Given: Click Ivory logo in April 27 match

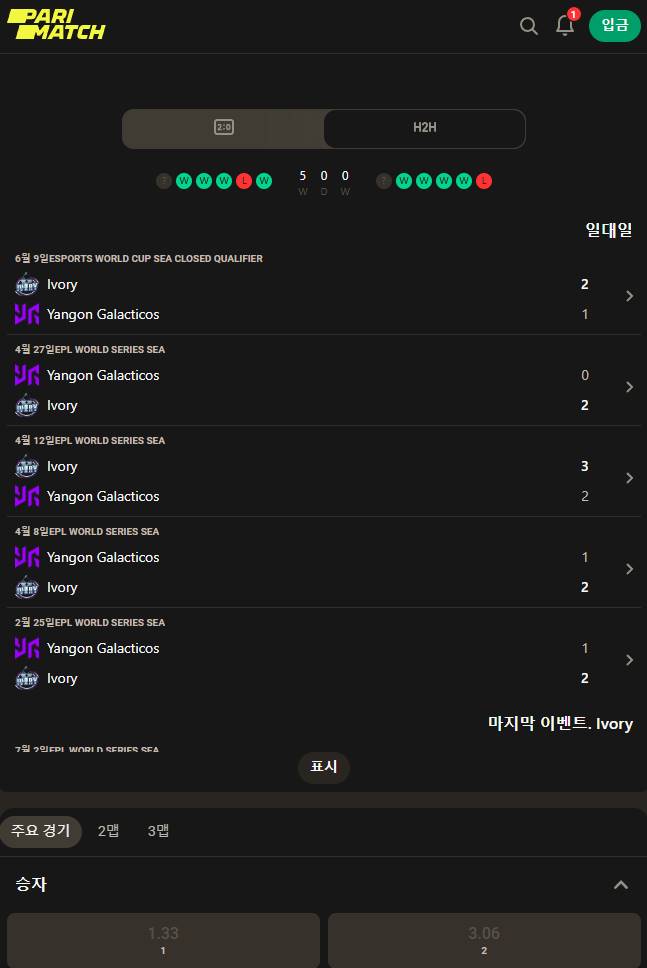Looking at the screenshot, I should 27,406.
